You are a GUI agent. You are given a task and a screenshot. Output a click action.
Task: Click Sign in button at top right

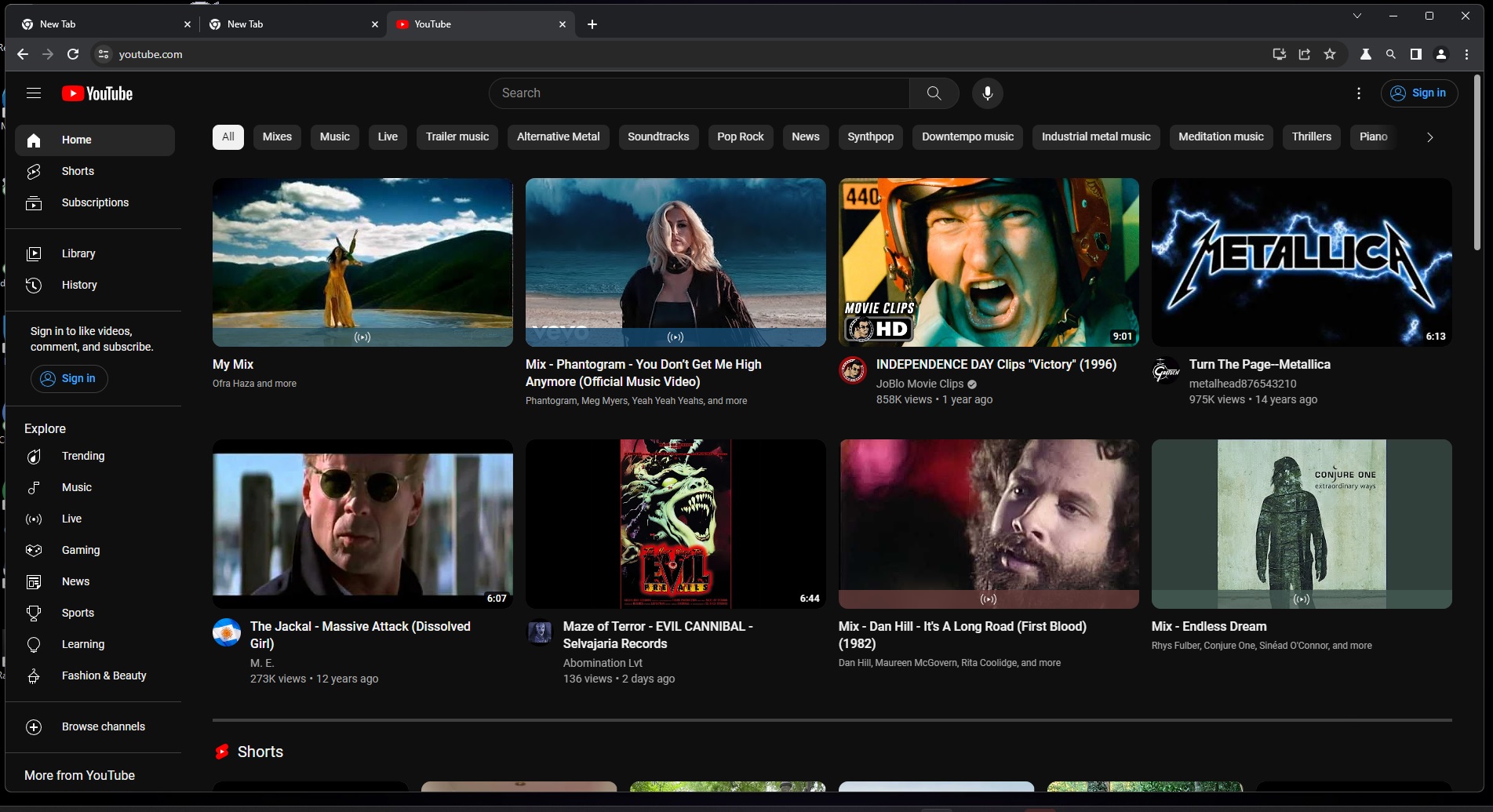click(x=1419, y=93)
